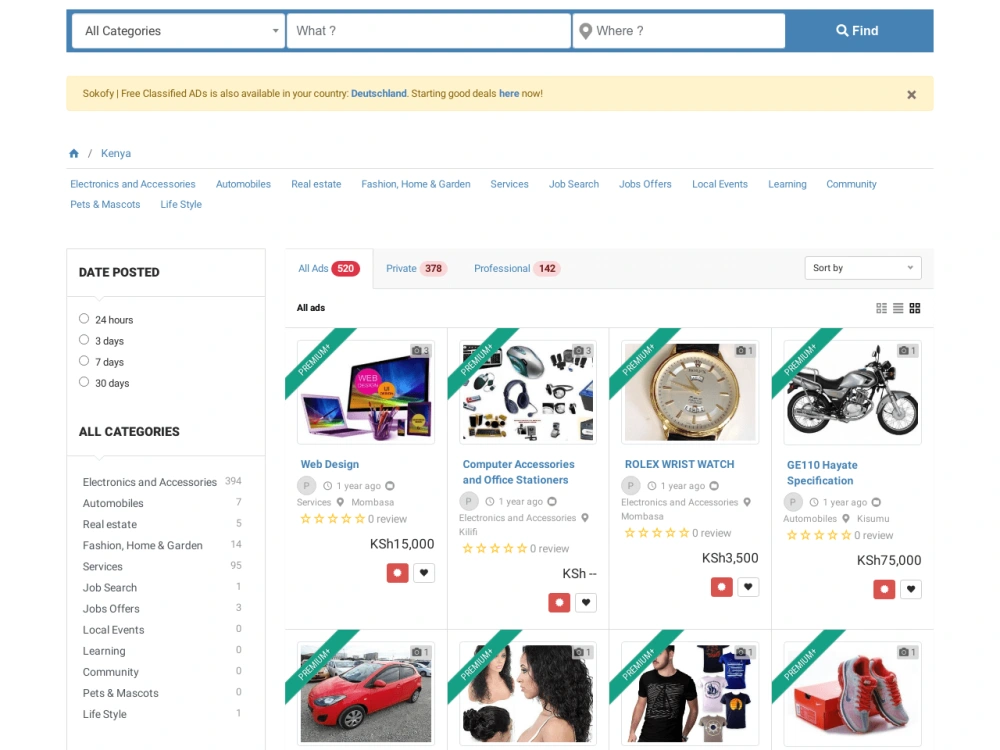
Task: Click the star rating on Web Design ad
Action: point(332,518)
